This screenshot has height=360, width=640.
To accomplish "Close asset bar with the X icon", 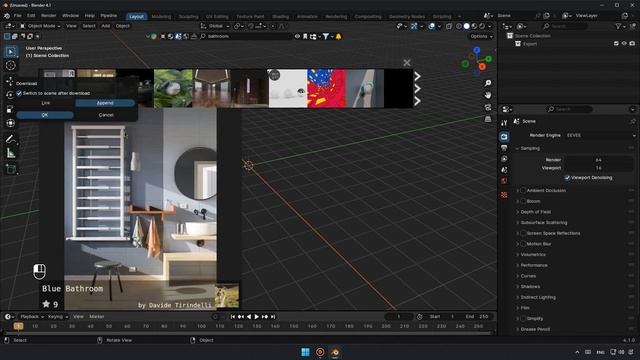I will (407, 63).
